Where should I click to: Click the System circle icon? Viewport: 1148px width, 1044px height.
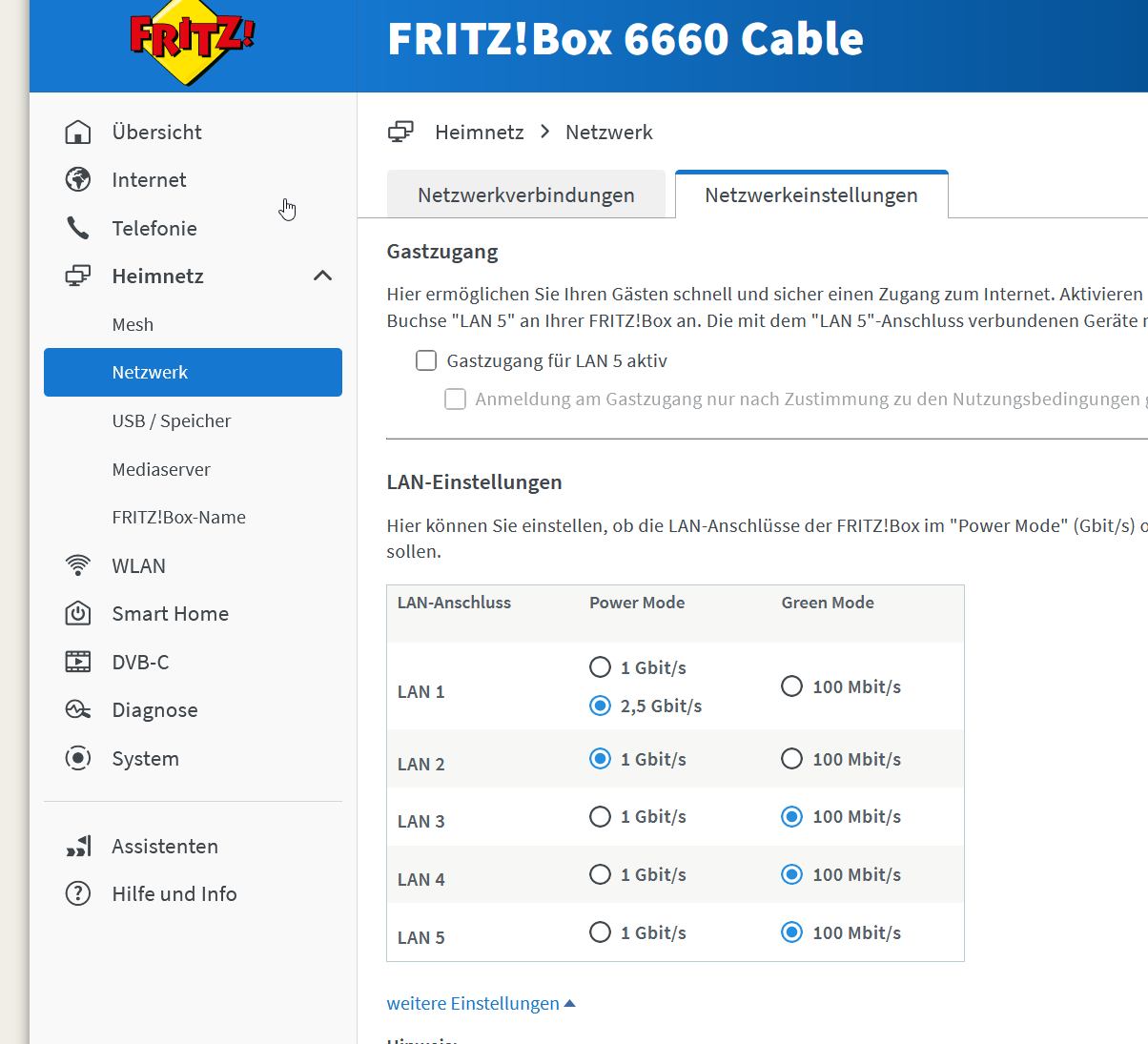pyautogui.click(x=78, y=758)
